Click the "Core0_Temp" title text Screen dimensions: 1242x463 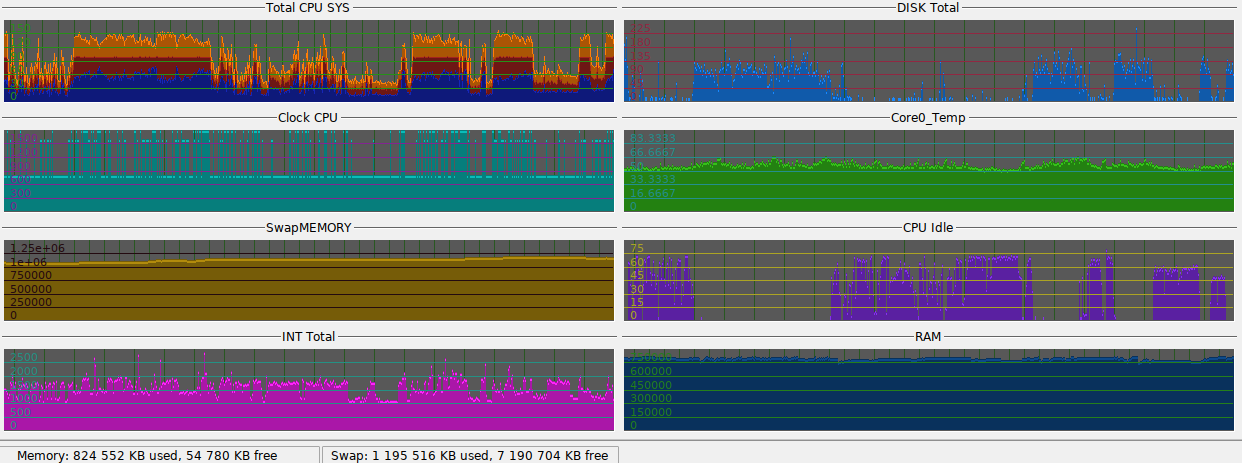927,117
